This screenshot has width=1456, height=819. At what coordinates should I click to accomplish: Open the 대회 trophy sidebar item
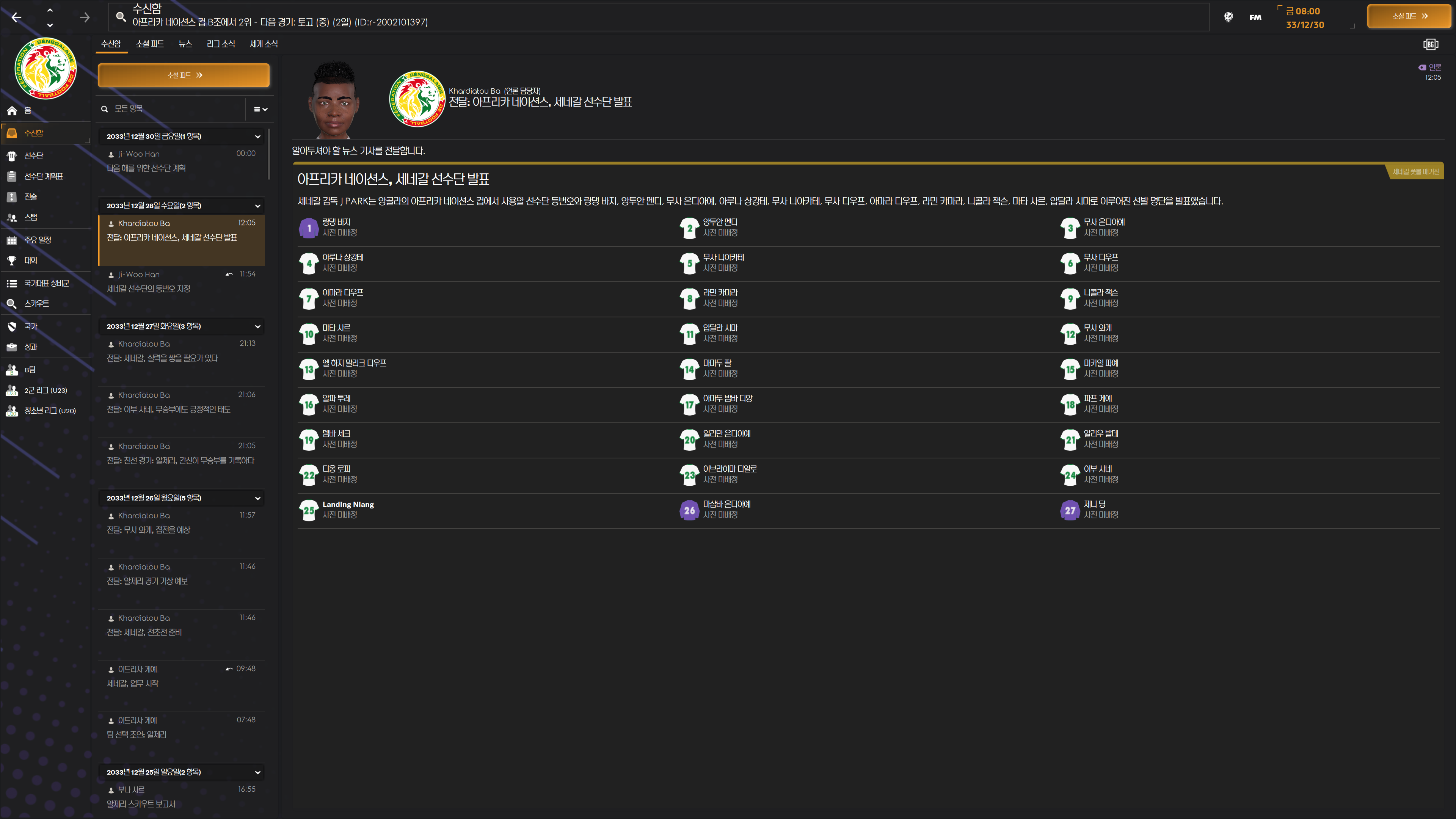pyautogui.click(x=30, y=260)
